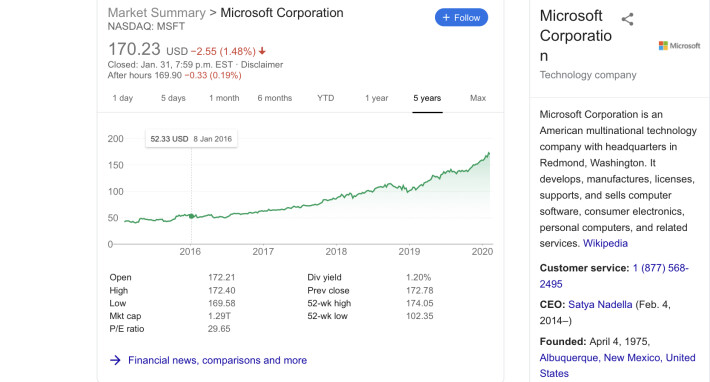Open Financial news, comparisons and more

tap(217, 360)
